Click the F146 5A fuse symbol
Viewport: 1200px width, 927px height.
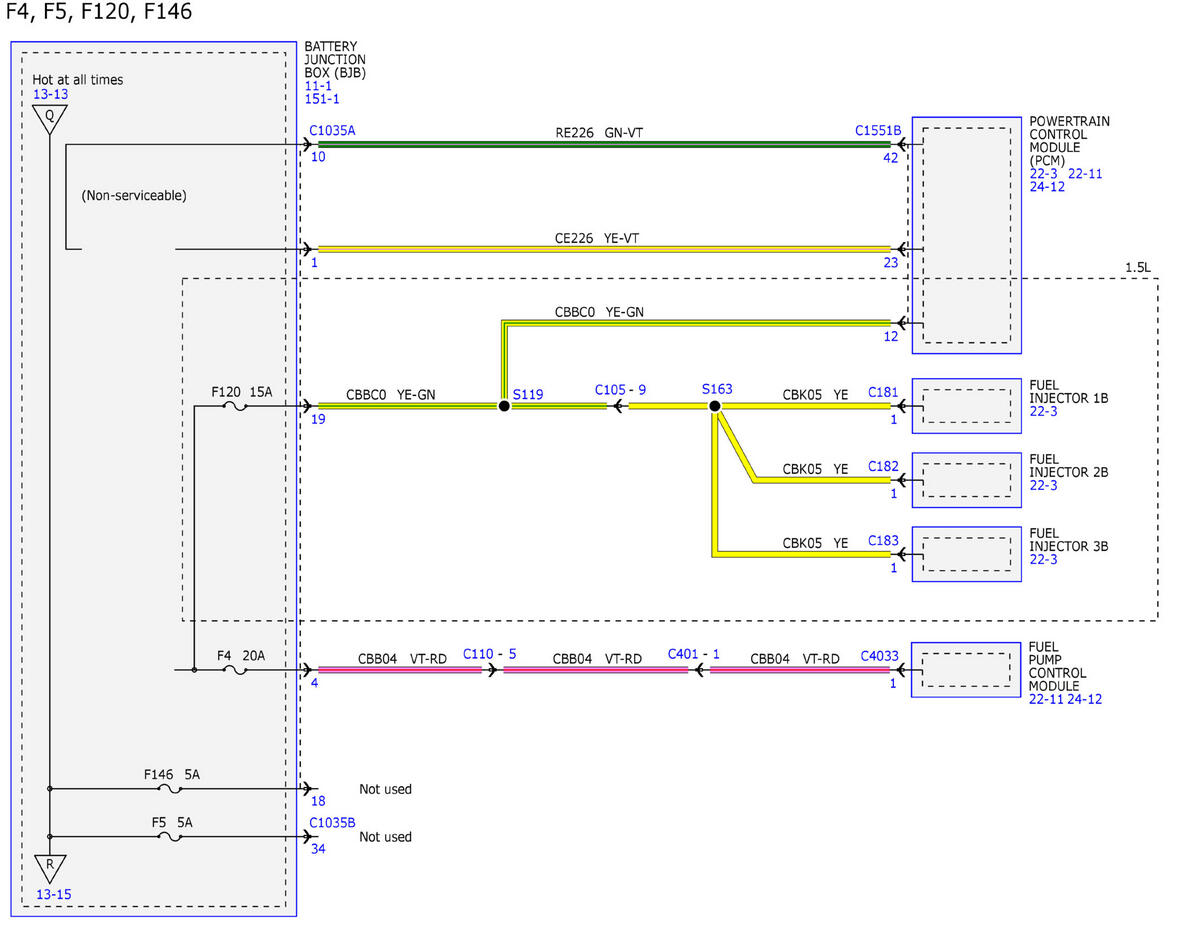[171, 788]
